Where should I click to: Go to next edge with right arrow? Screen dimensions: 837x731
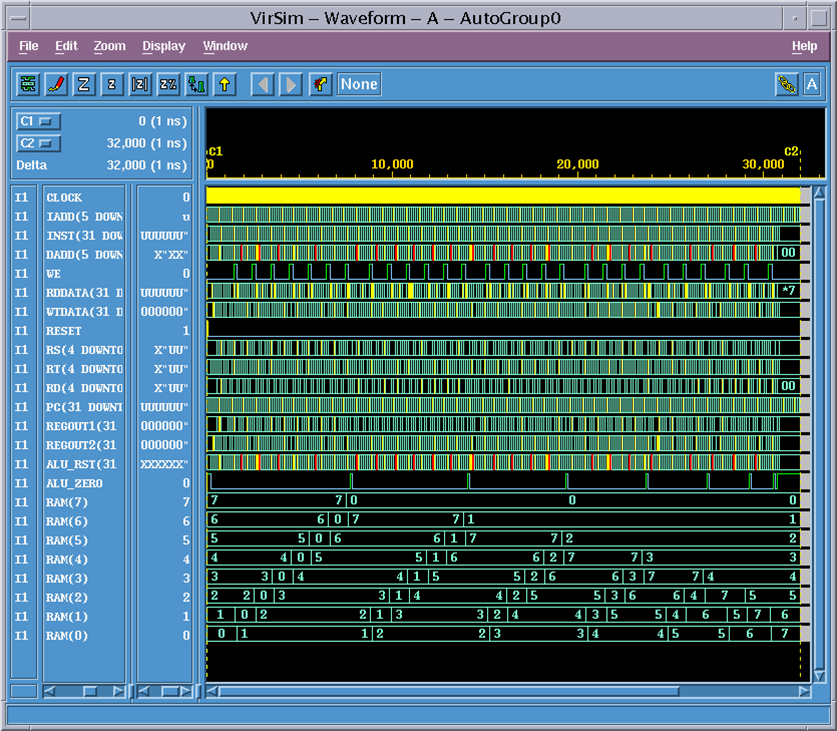click(291, 84)
